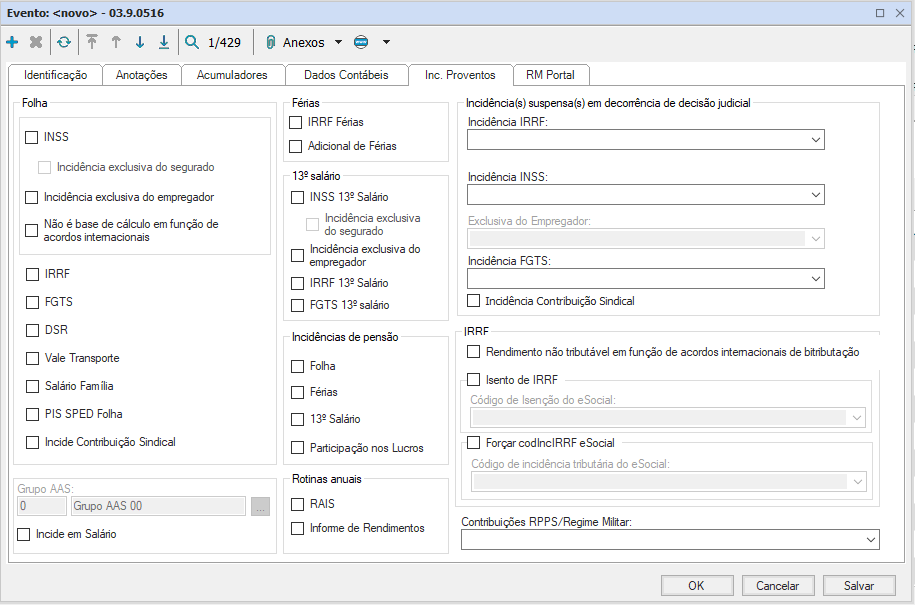Toggle the RAIS checkbox in Rotinas anuais
Screen dimensions: 915x605
(x=296, y=504)
